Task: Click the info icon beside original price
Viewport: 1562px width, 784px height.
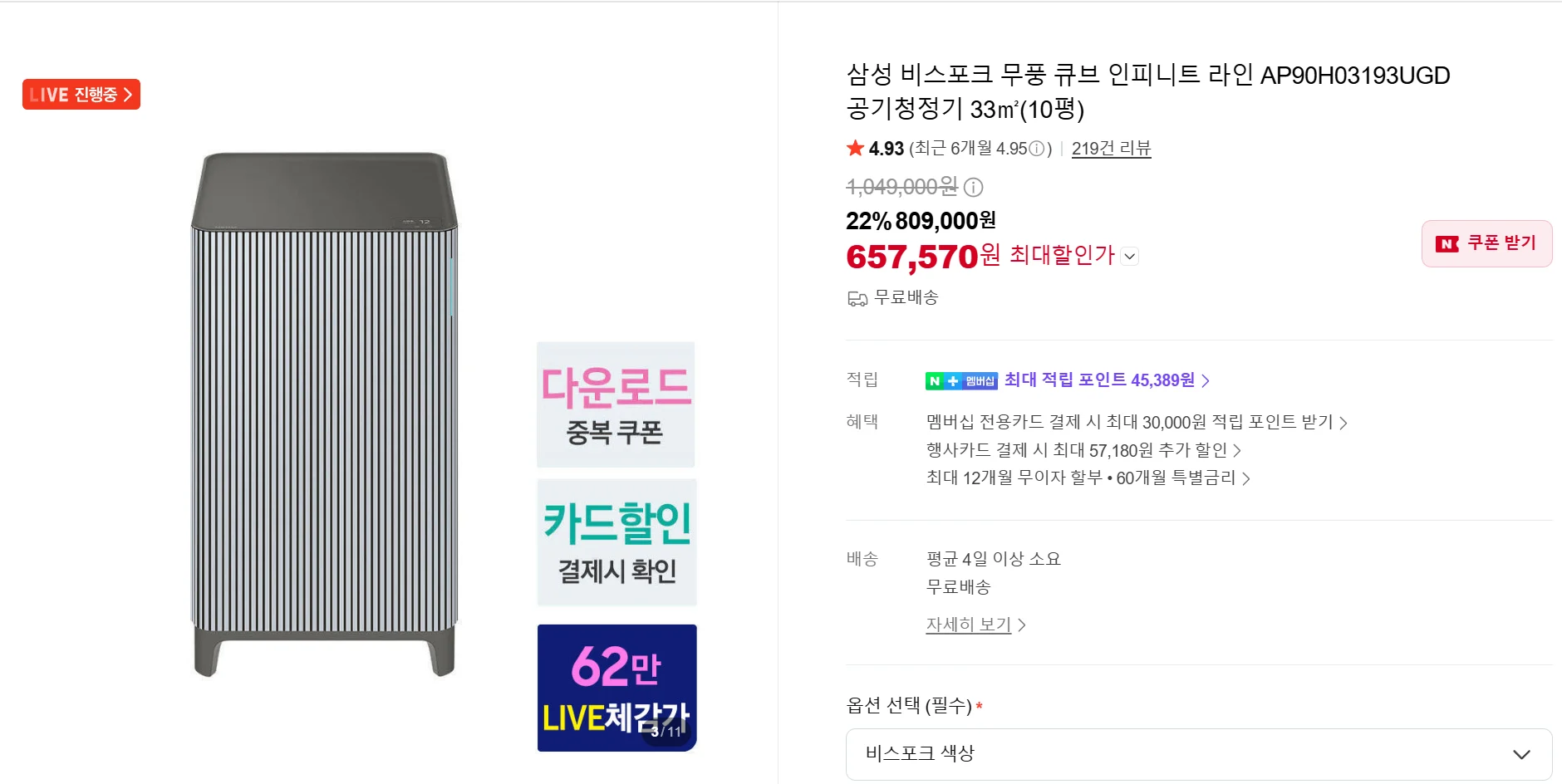Action: click(x=973, y=187)
